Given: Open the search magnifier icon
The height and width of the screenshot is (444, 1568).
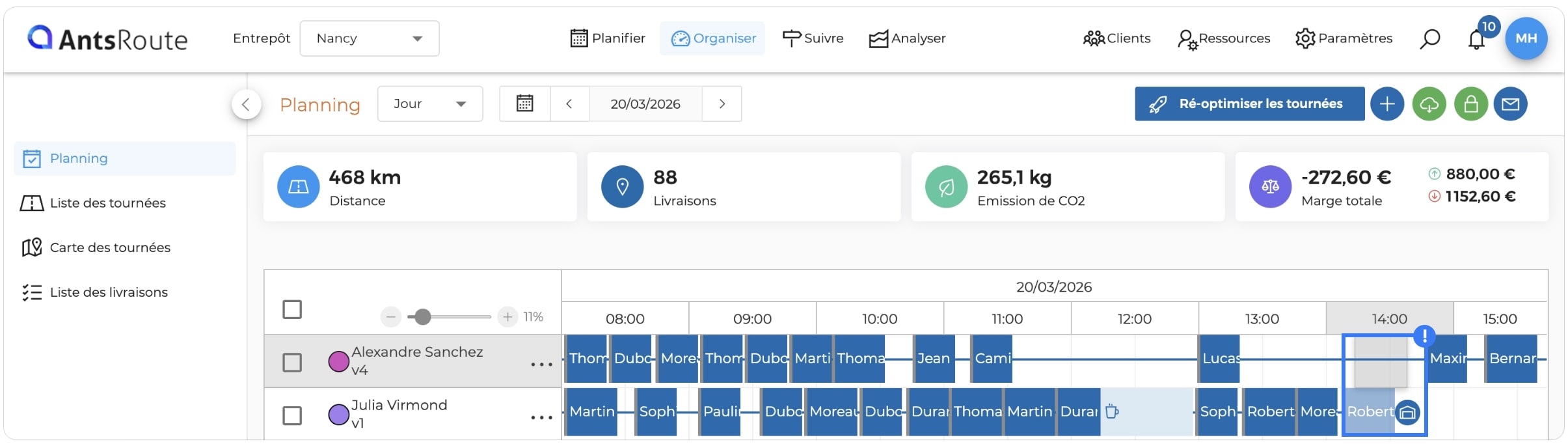Looking at the screenshot, I should (1429, 38).
